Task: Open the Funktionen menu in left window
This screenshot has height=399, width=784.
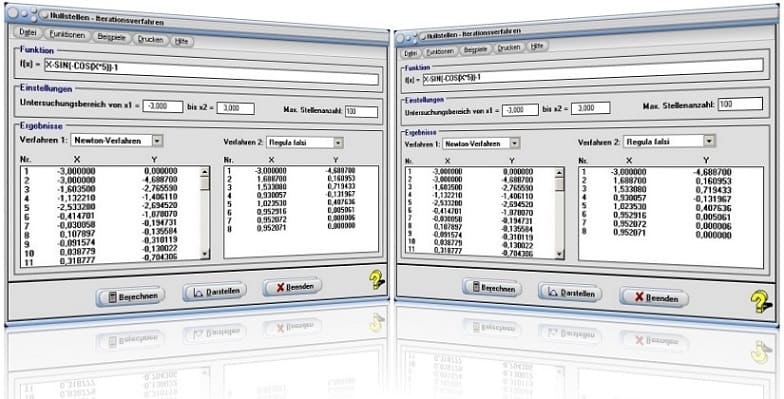Action: pyautogui.click(x=68, y=35)
